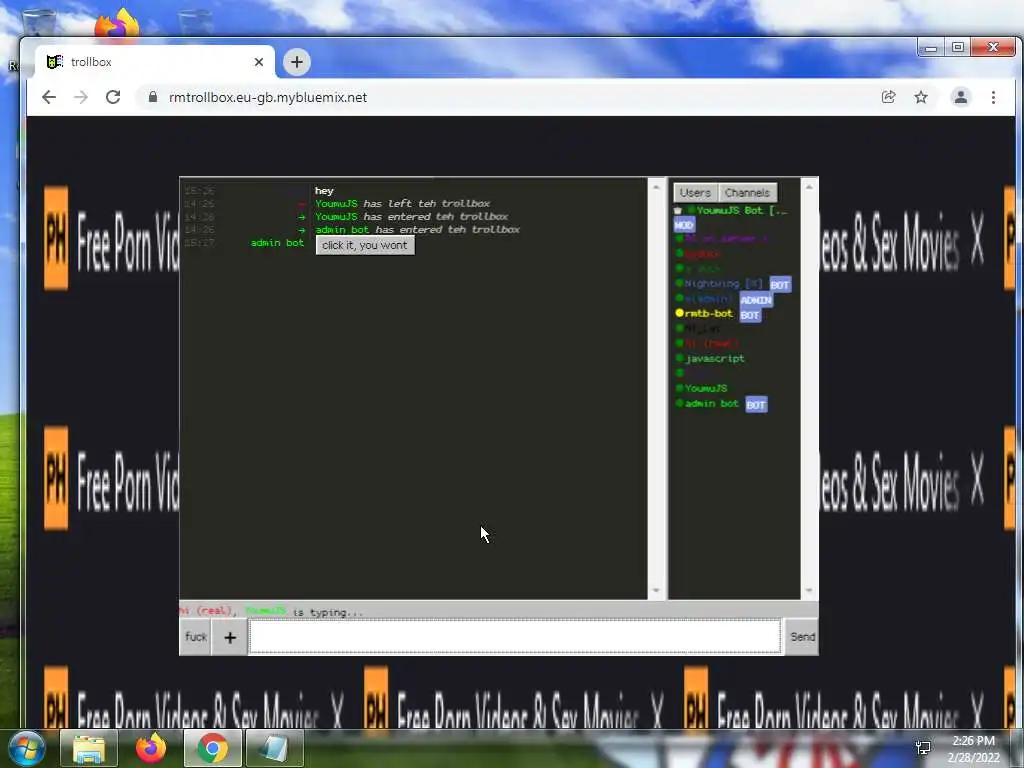The image size is (1024, 768).
Task: Click the BOT badge next to rmtb-bot
Action: point(750,315)
